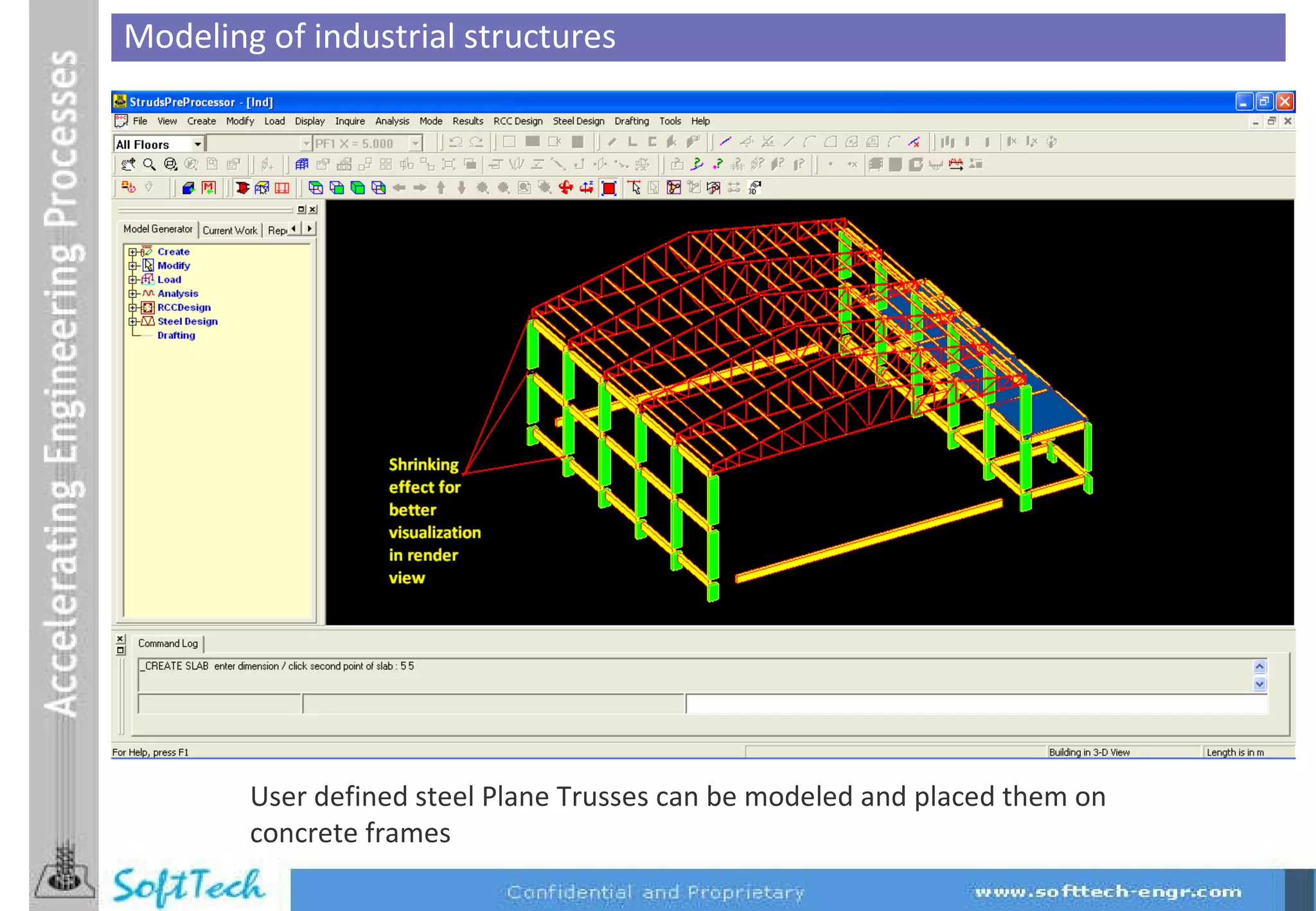Screen dimensions: 1316x911
Task: Click the 3D render view icon
Action: [x=755, y=188]
